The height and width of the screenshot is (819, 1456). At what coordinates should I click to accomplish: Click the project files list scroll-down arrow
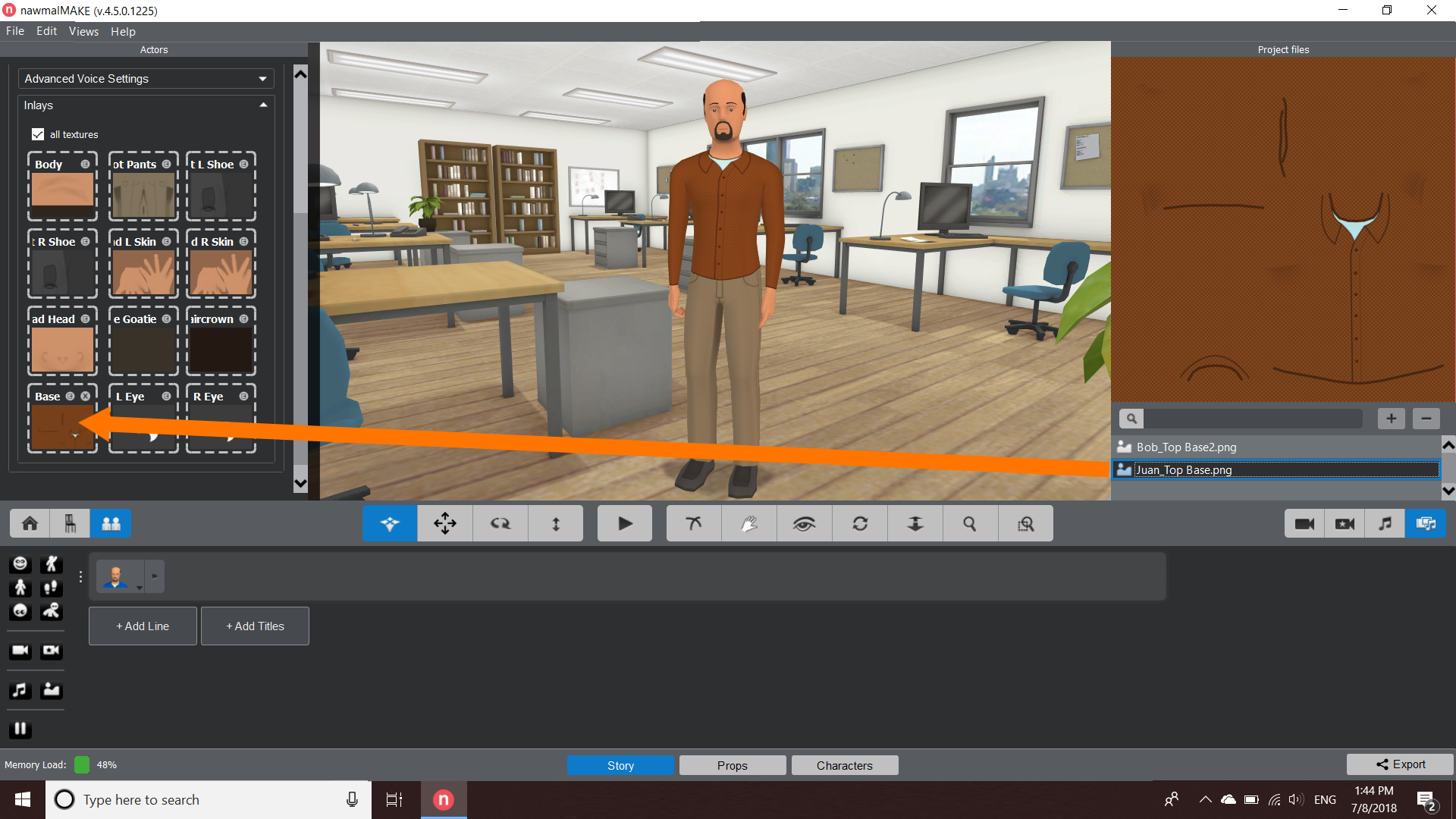[x=1448, y=491]
